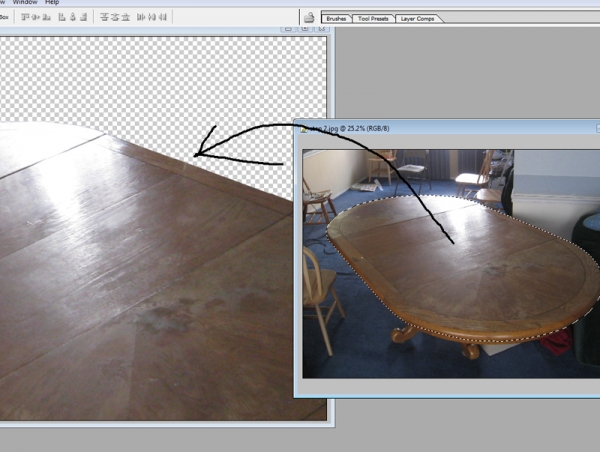Distribute horizontal centers of layers
Image resolution: width=600 pixels, height=452 pixels.
point(152,17)
